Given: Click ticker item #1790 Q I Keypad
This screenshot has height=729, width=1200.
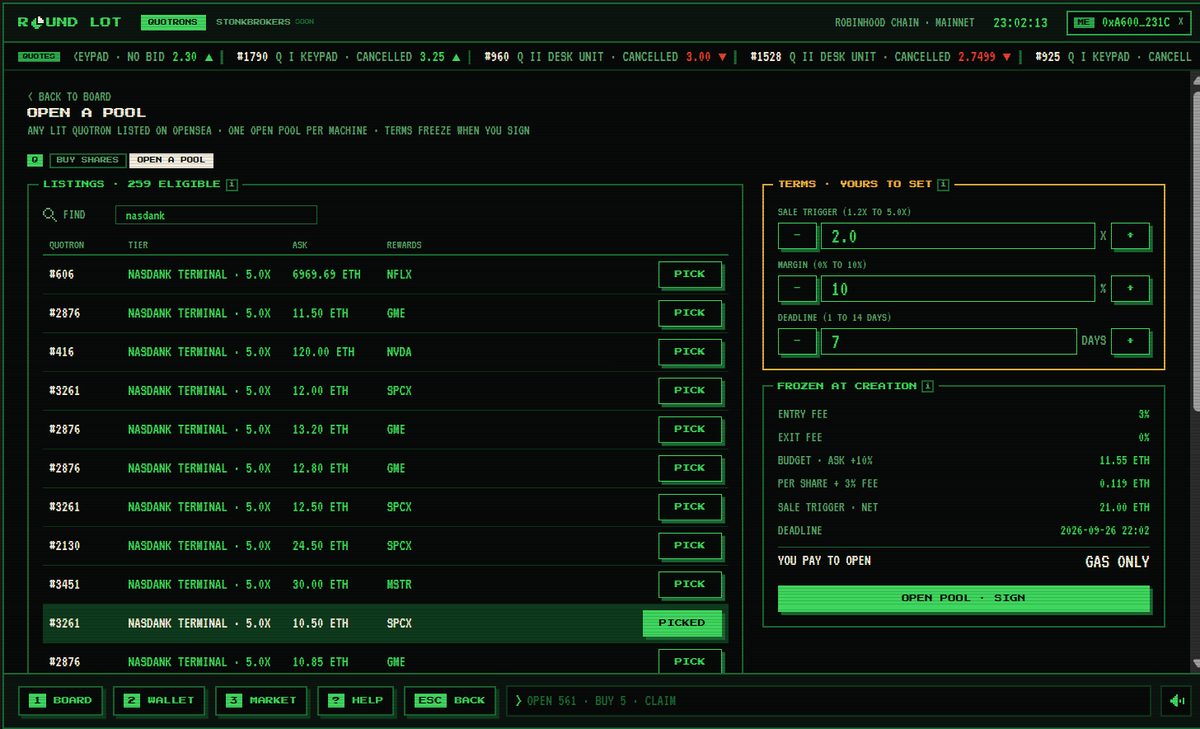Looking at the screenshot, I should (x=349, y=57).
